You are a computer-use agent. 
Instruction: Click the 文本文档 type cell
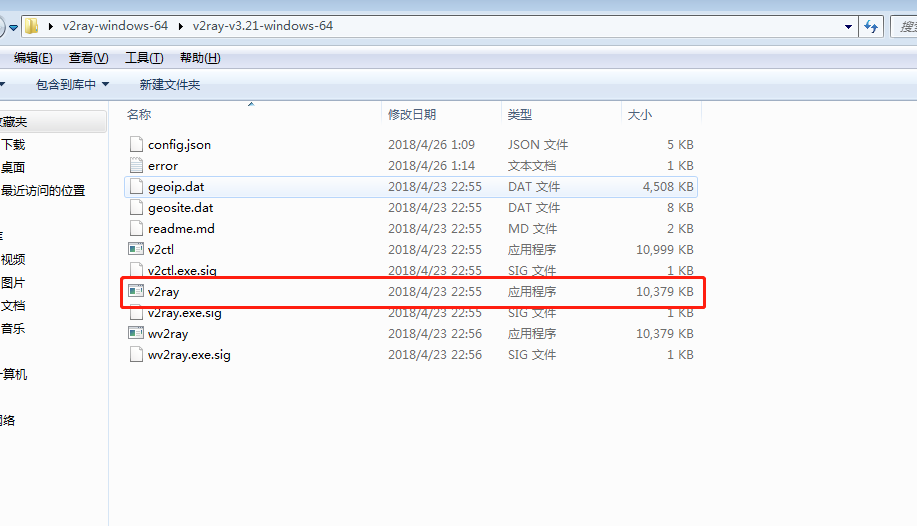[x=532, y=166]
